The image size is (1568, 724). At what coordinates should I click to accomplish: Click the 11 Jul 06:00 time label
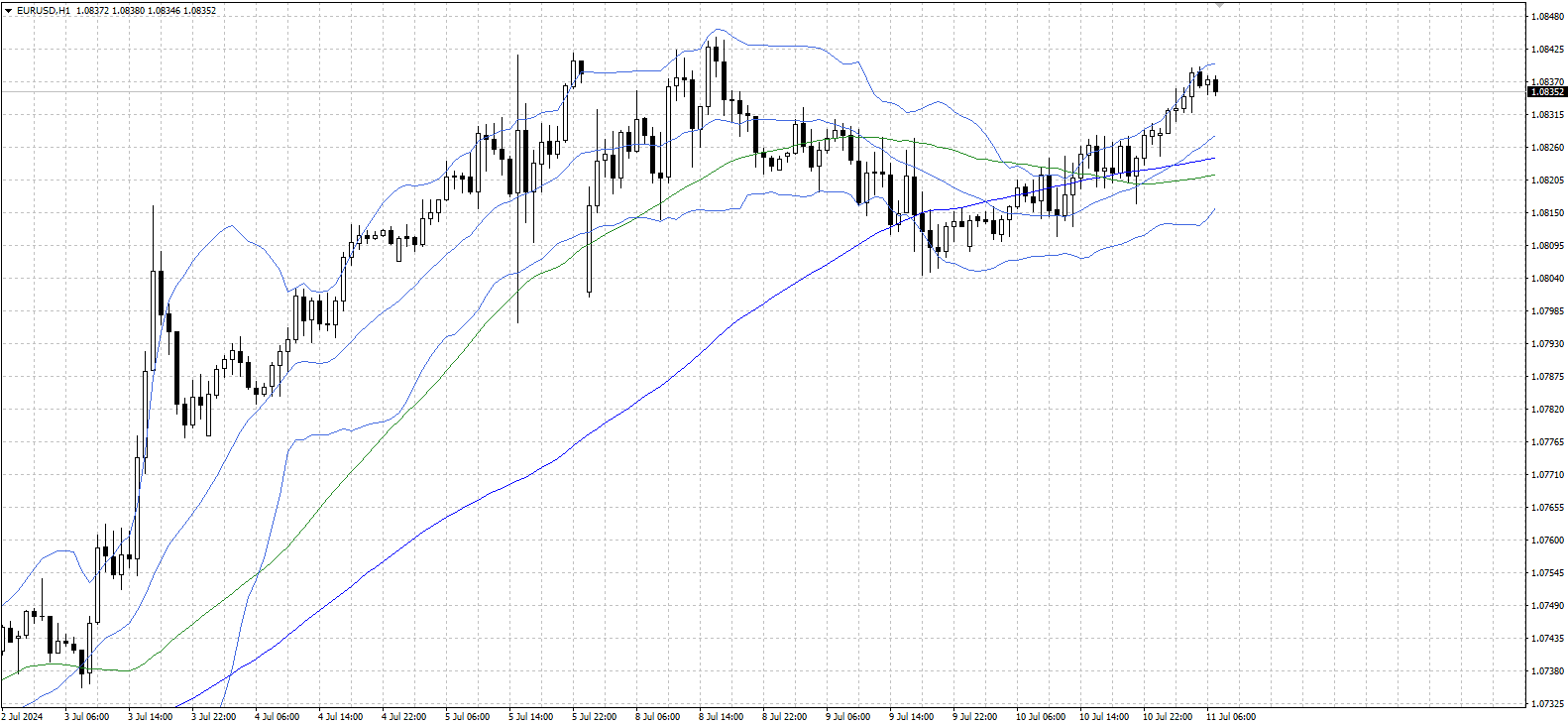1231,716
